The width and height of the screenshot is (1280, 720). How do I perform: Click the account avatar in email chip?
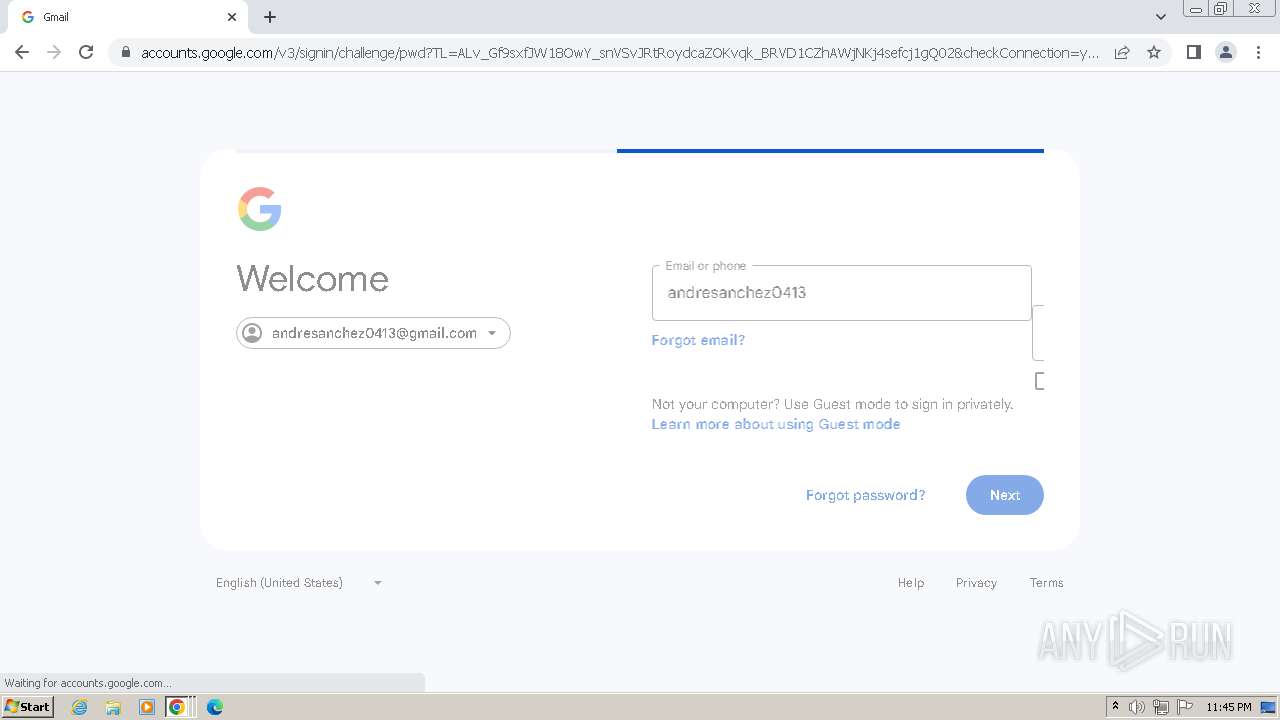(252, 333)
